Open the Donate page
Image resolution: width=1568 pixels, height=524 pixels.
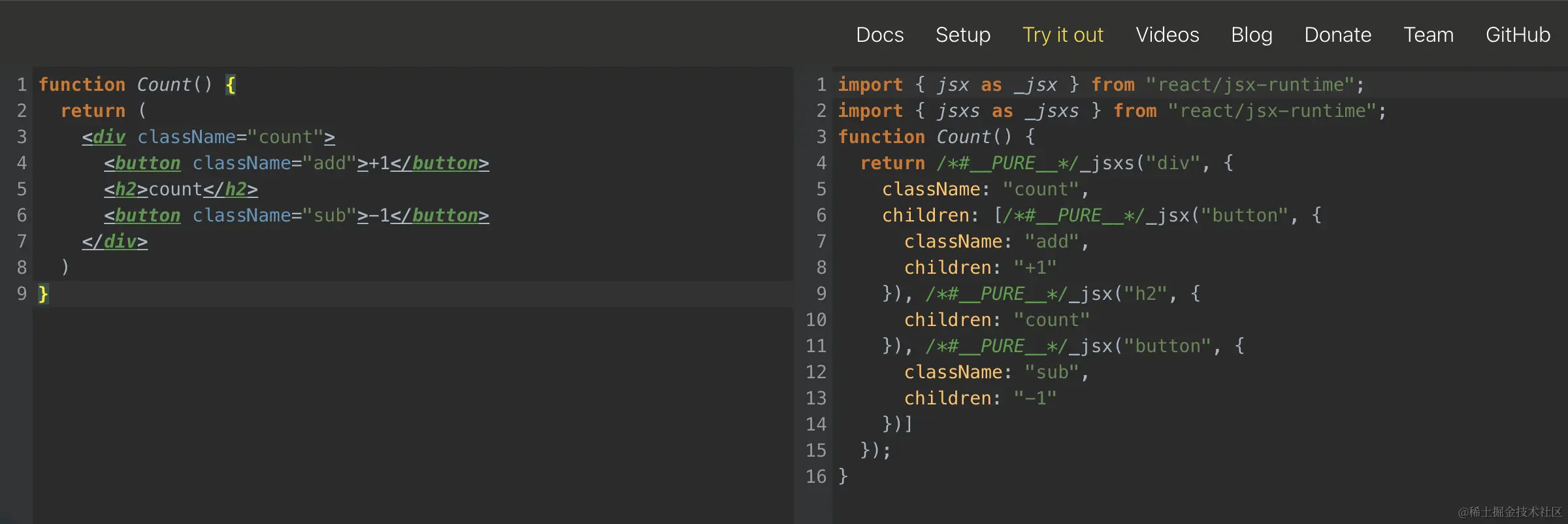pos(1338,35)
